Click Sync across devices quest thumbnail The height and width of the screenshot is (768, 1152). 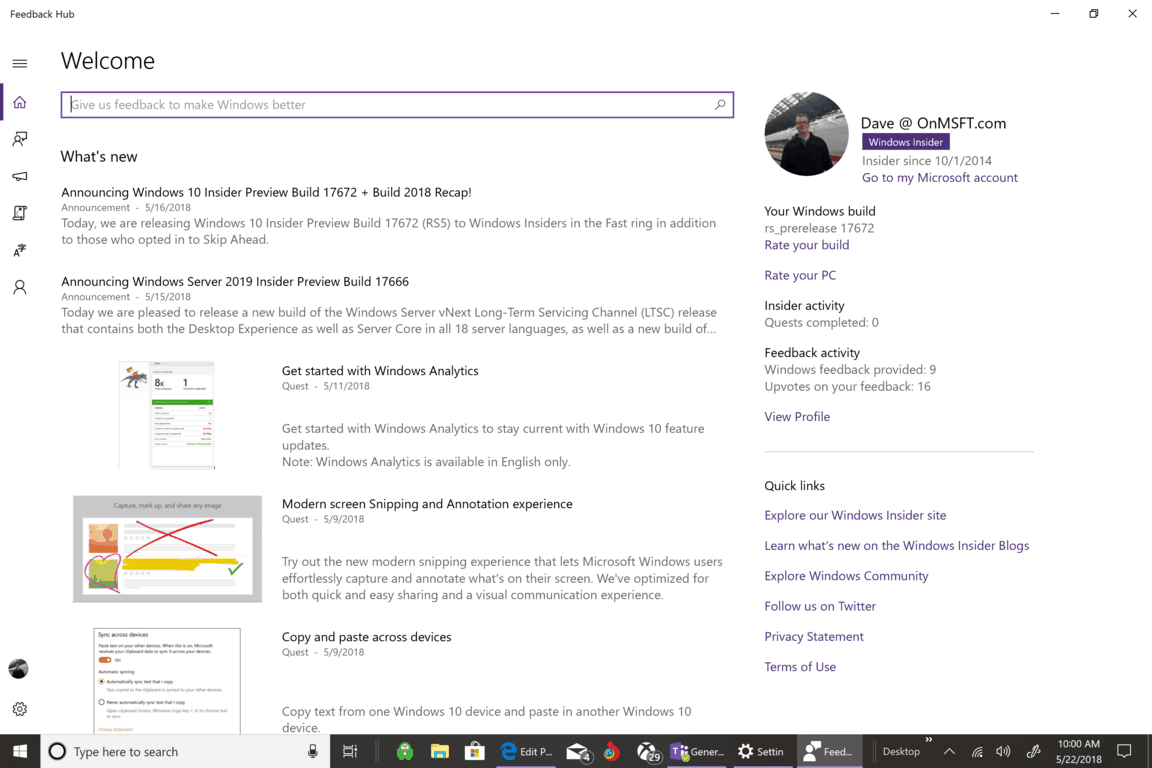167,681
